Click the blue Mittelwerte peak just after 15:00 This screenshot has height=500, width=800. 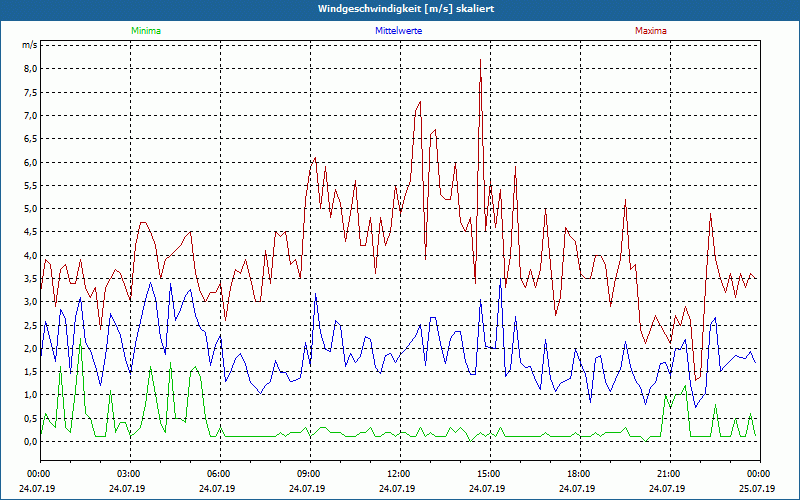pyautogui.click(x=501, y=279)
